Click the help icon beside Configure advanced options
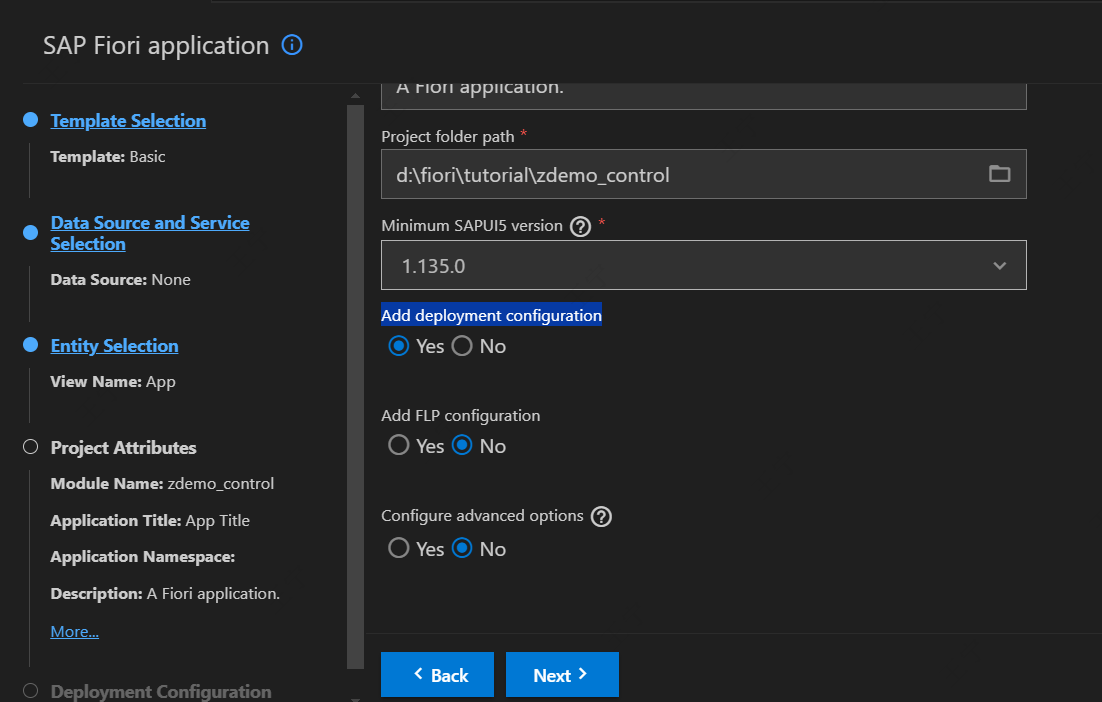Screen dimensions: 1102x702 pyautogui.click(x=601, y=517)
